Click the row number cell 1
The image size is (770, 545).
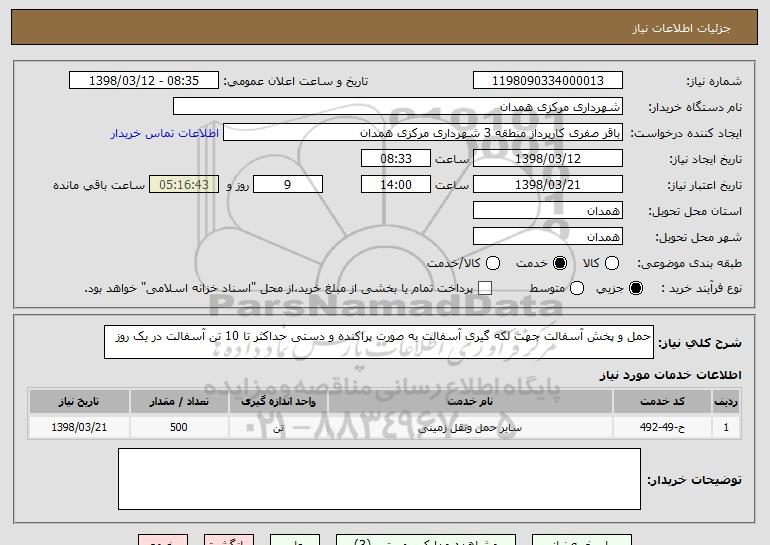[x=726, y=427]
